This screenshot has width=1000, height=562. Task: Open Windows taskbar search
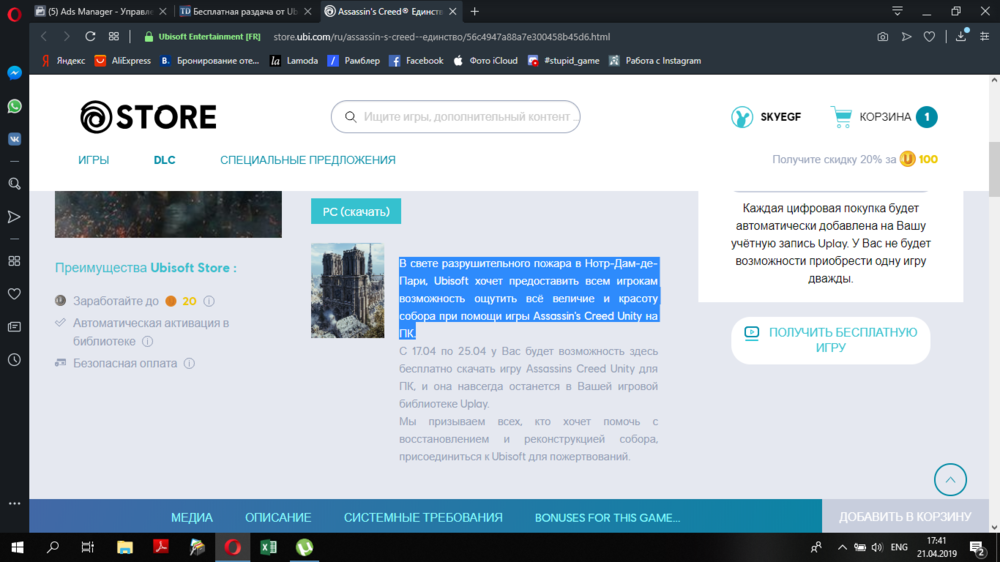tap(53, 547)
